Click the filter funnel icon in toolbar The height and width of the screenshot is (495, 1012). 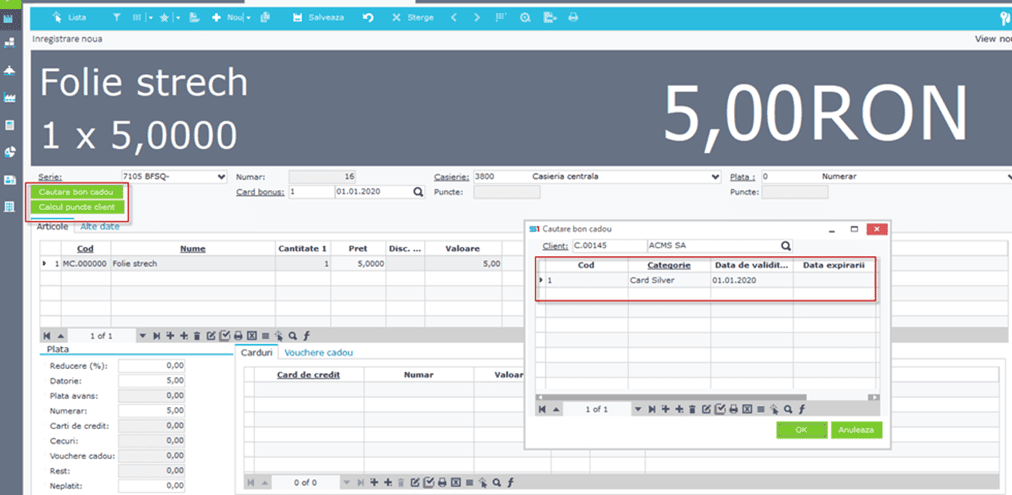tap(117, 18)
